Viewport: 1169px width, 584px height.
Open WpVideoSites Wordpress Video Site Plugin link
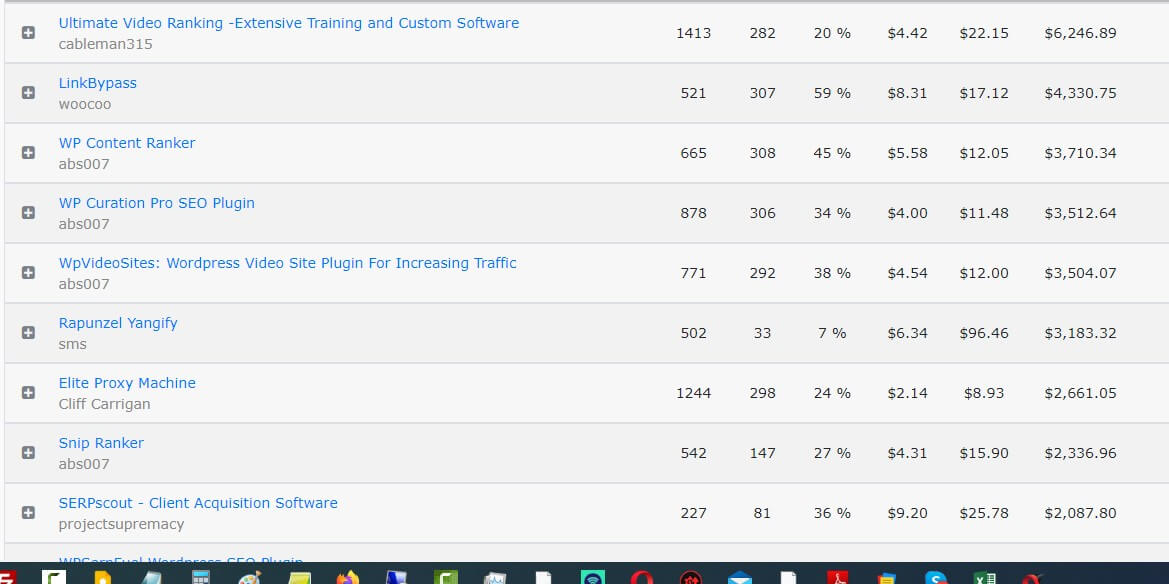tap(287, 263)
